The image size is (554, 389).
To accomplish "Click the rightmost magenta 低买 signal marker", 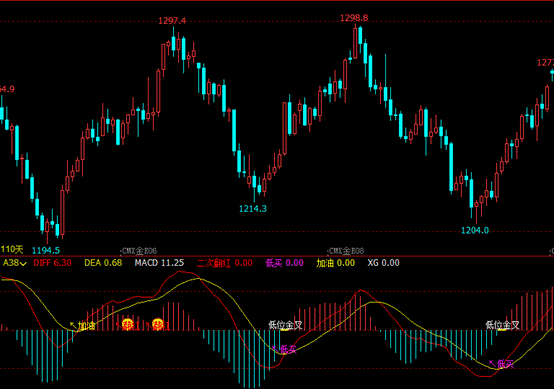I will point(501,364).
